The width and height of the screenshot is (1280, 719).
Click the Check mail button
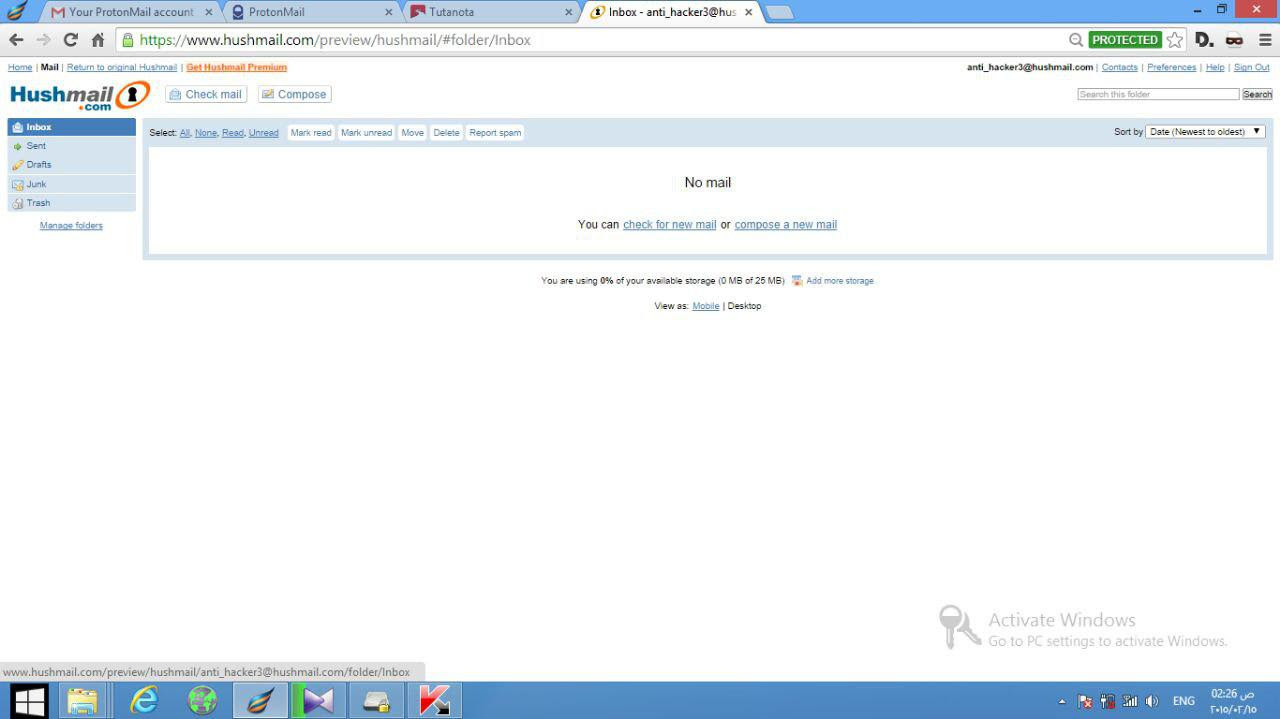point(206,94)
